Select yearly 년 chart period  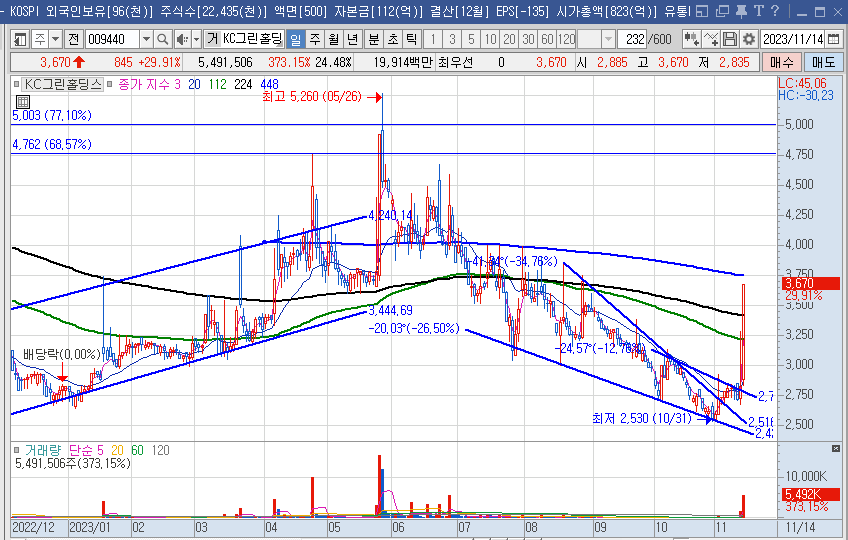353,39
